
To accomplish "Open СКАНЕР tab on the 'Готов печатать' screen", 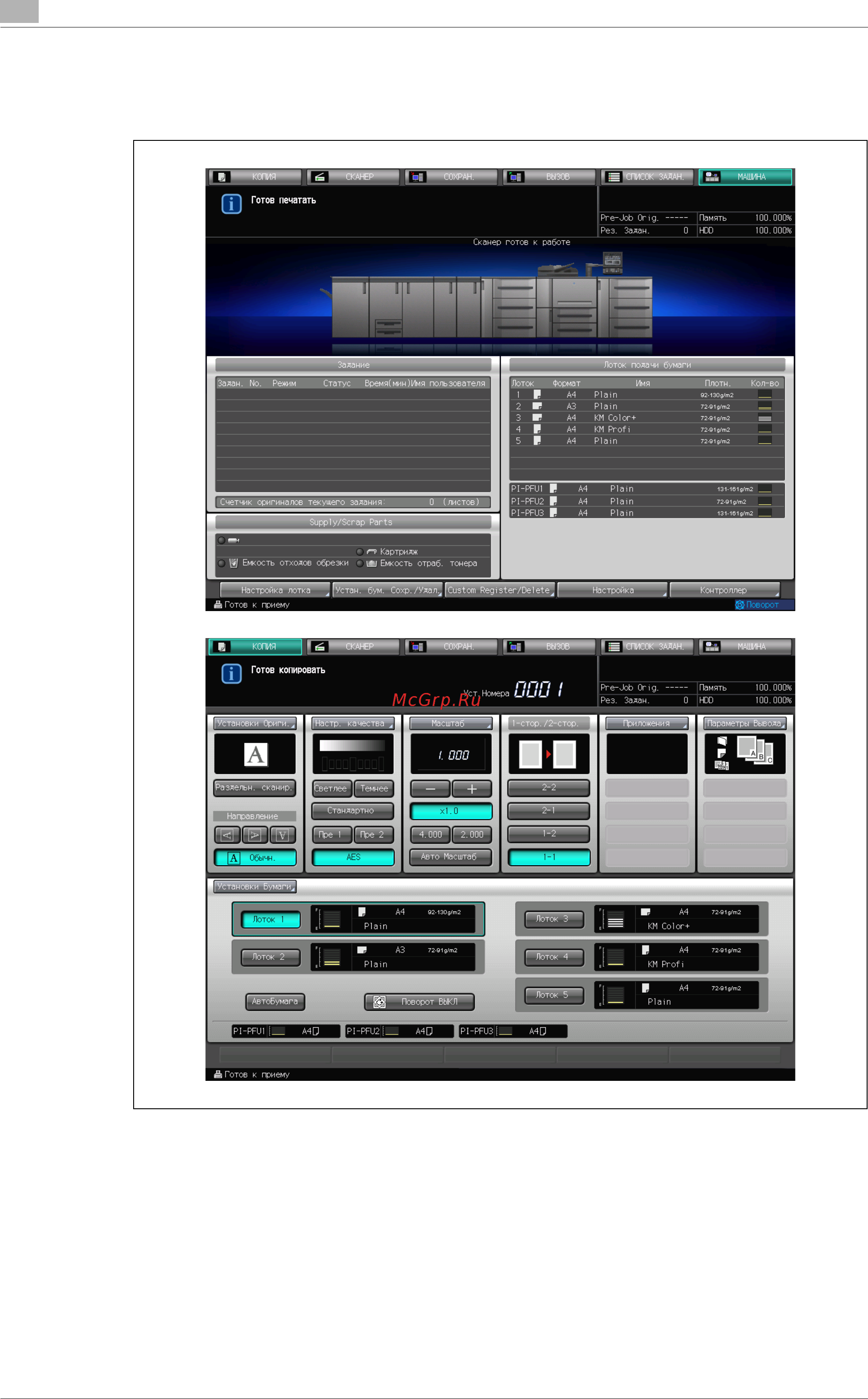I will click(x=353, y=177).
